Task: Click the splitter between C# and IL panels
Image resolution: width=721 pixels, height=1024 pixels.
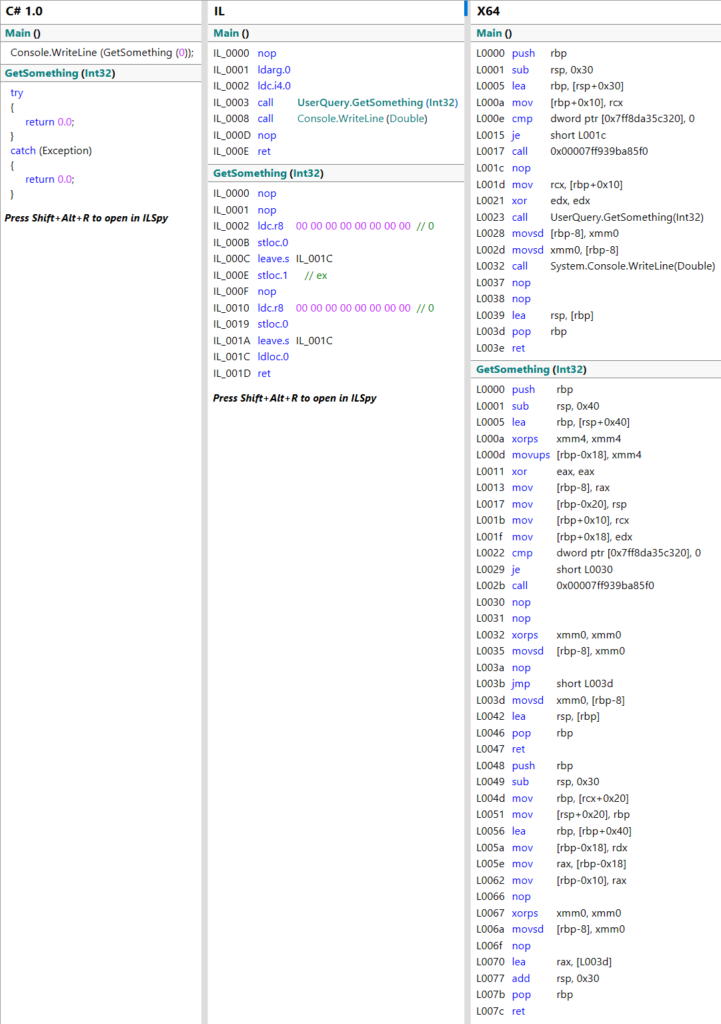Action: [204, 500]
